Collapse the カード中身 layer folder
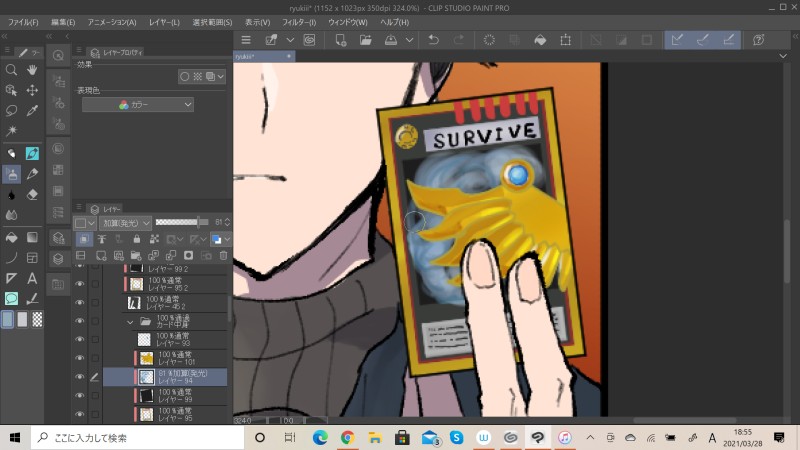The width and height of the screenshot is (800, 450). (x=130, y=322)
